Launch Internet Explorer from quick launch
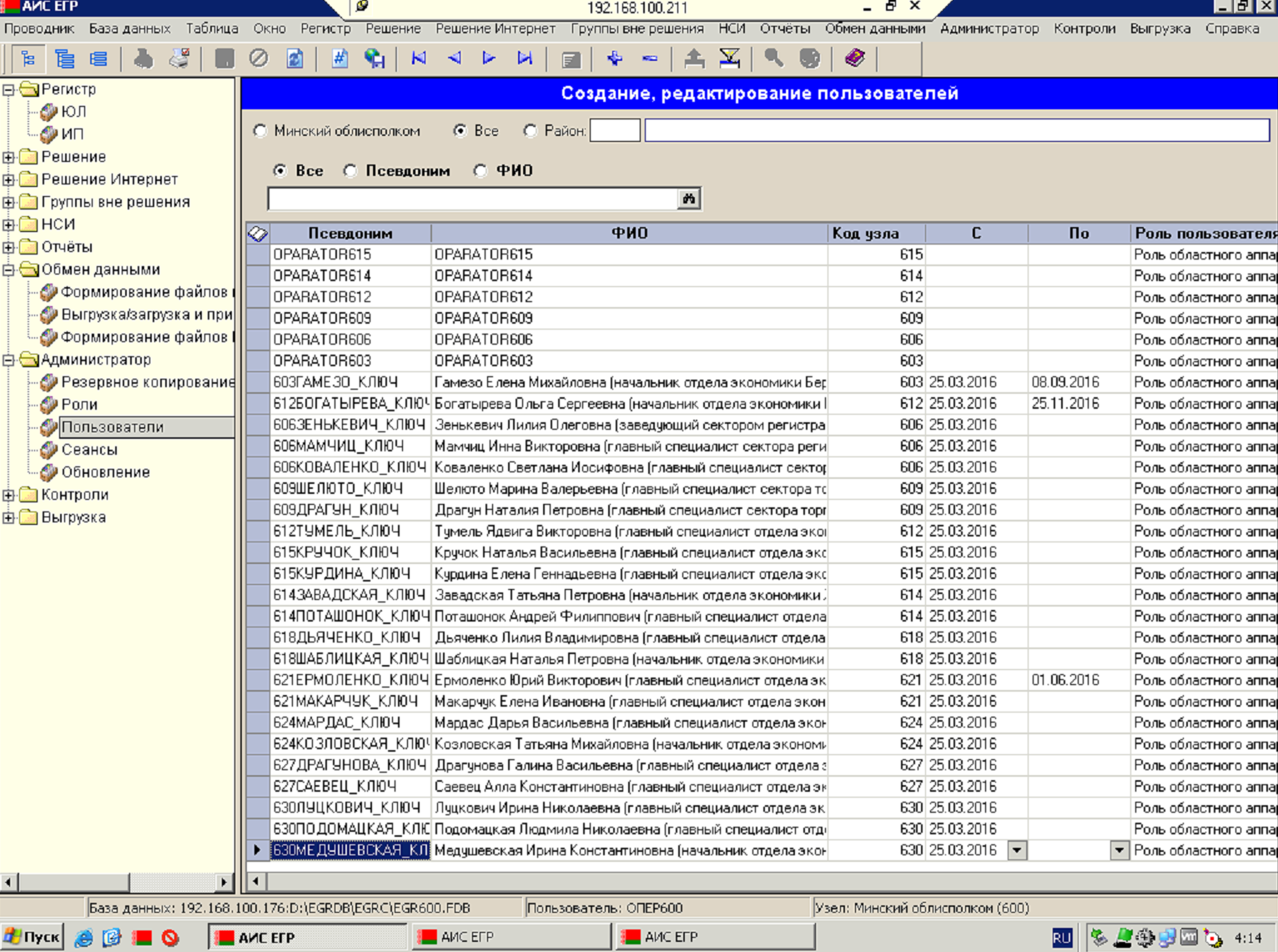1278x952 pixels. click(83, 938)
